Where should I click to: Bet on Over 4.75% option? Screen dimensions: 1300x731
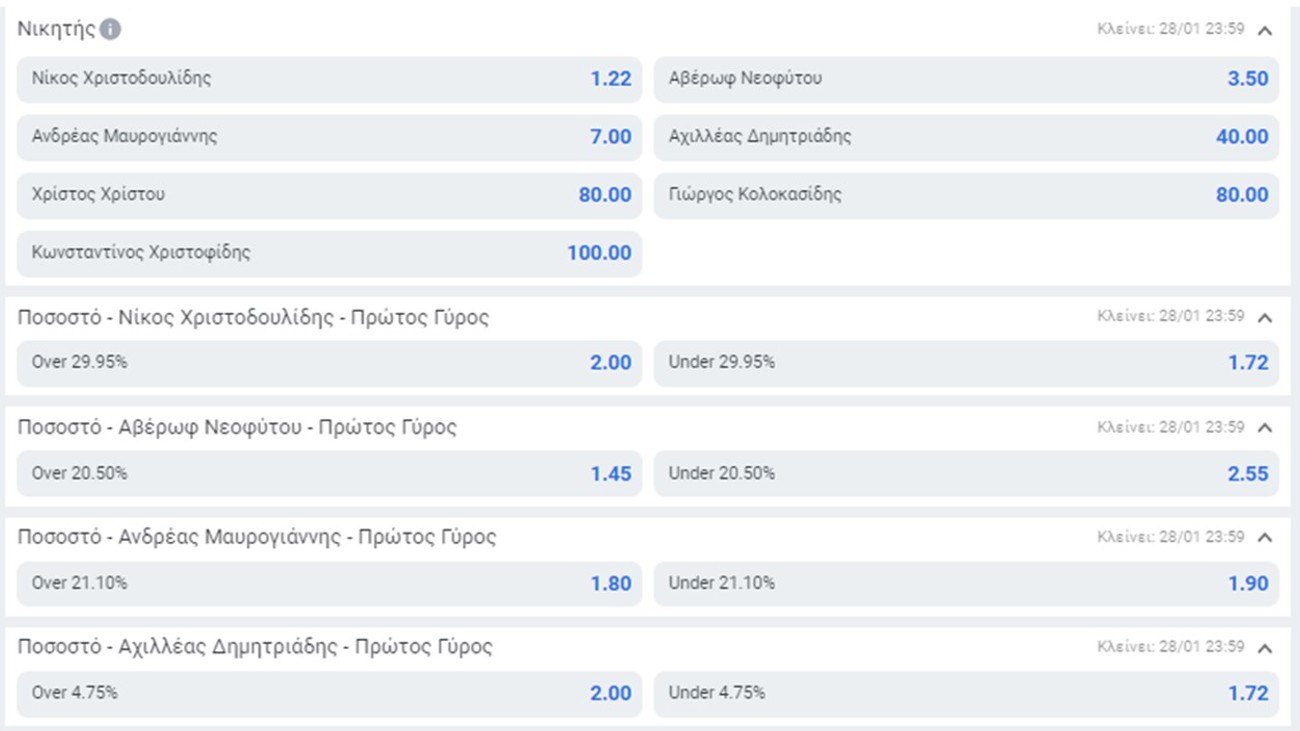329,693
